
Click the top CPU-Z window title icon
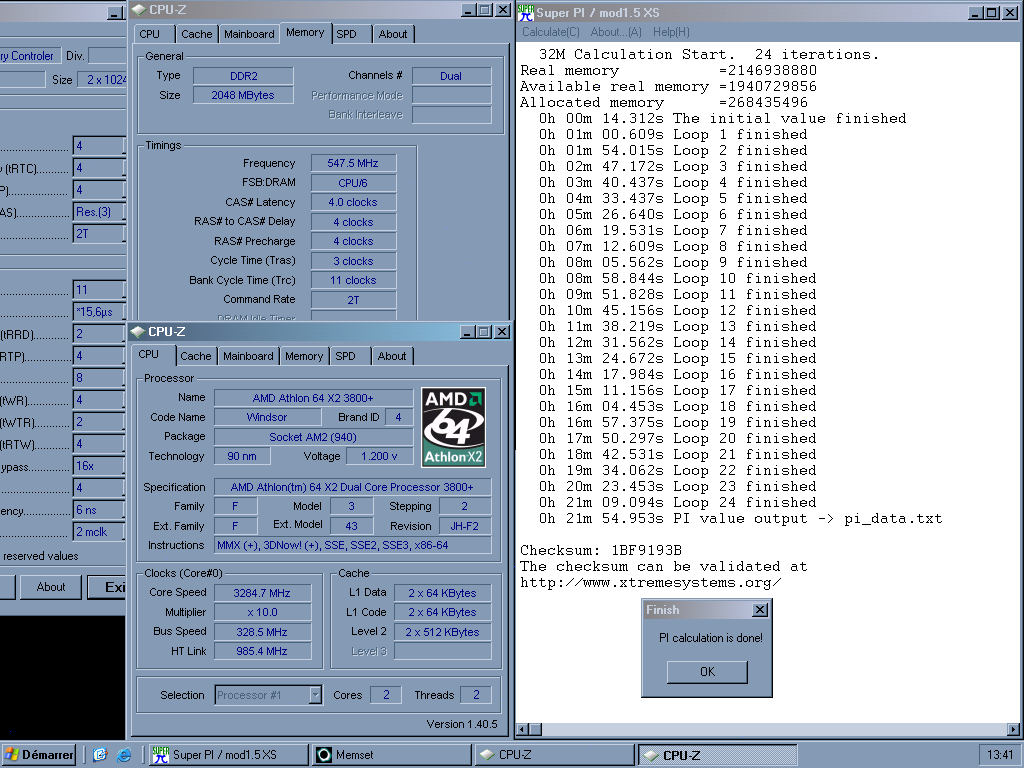[138, 10]
